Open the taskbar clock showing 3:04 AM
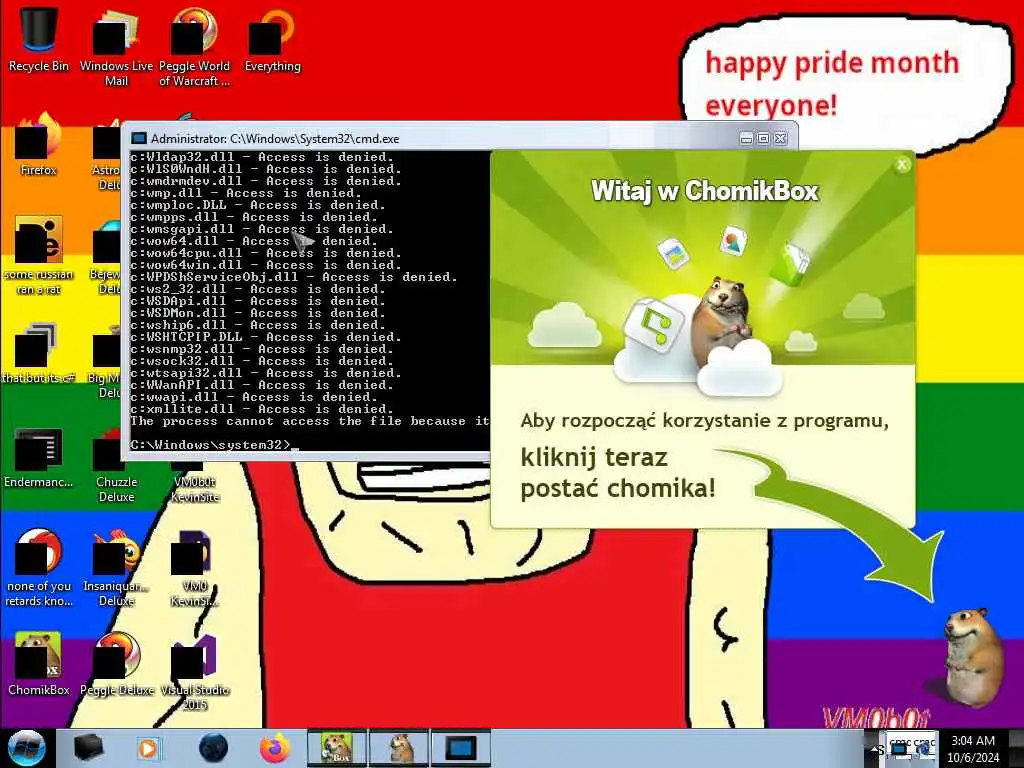Viewport: 1024px width, 768px height. 973,748
